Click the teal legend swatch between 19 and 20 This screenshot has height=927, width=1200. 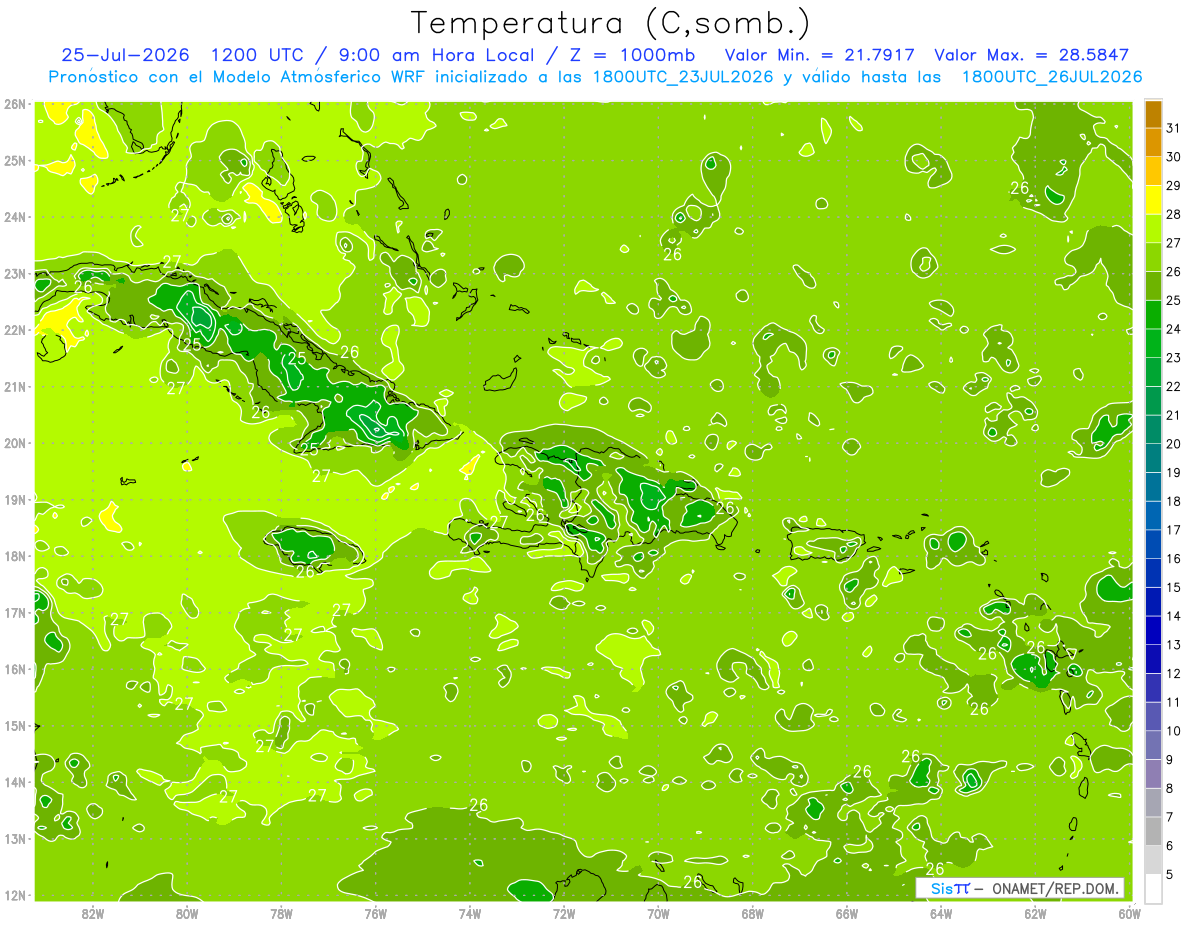(1153, 458)
